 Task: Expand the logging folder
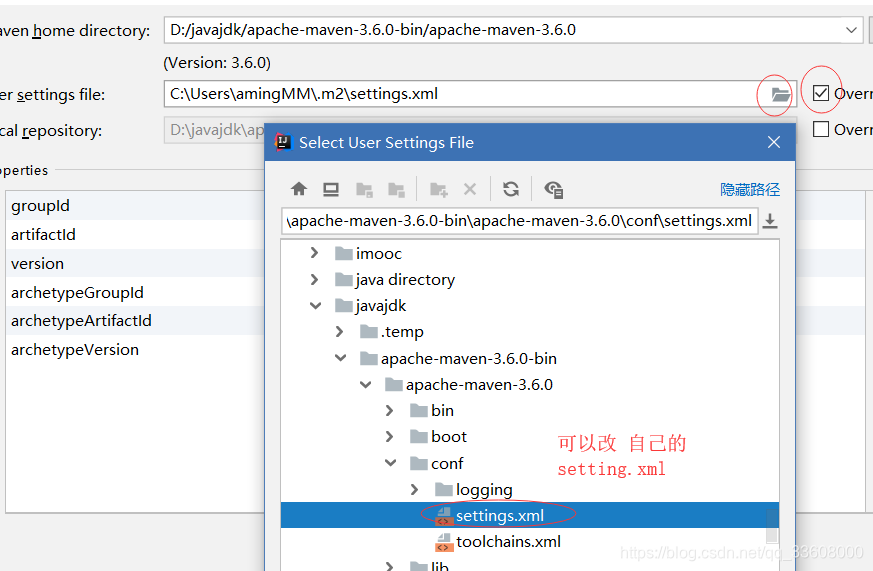point(414,490)
